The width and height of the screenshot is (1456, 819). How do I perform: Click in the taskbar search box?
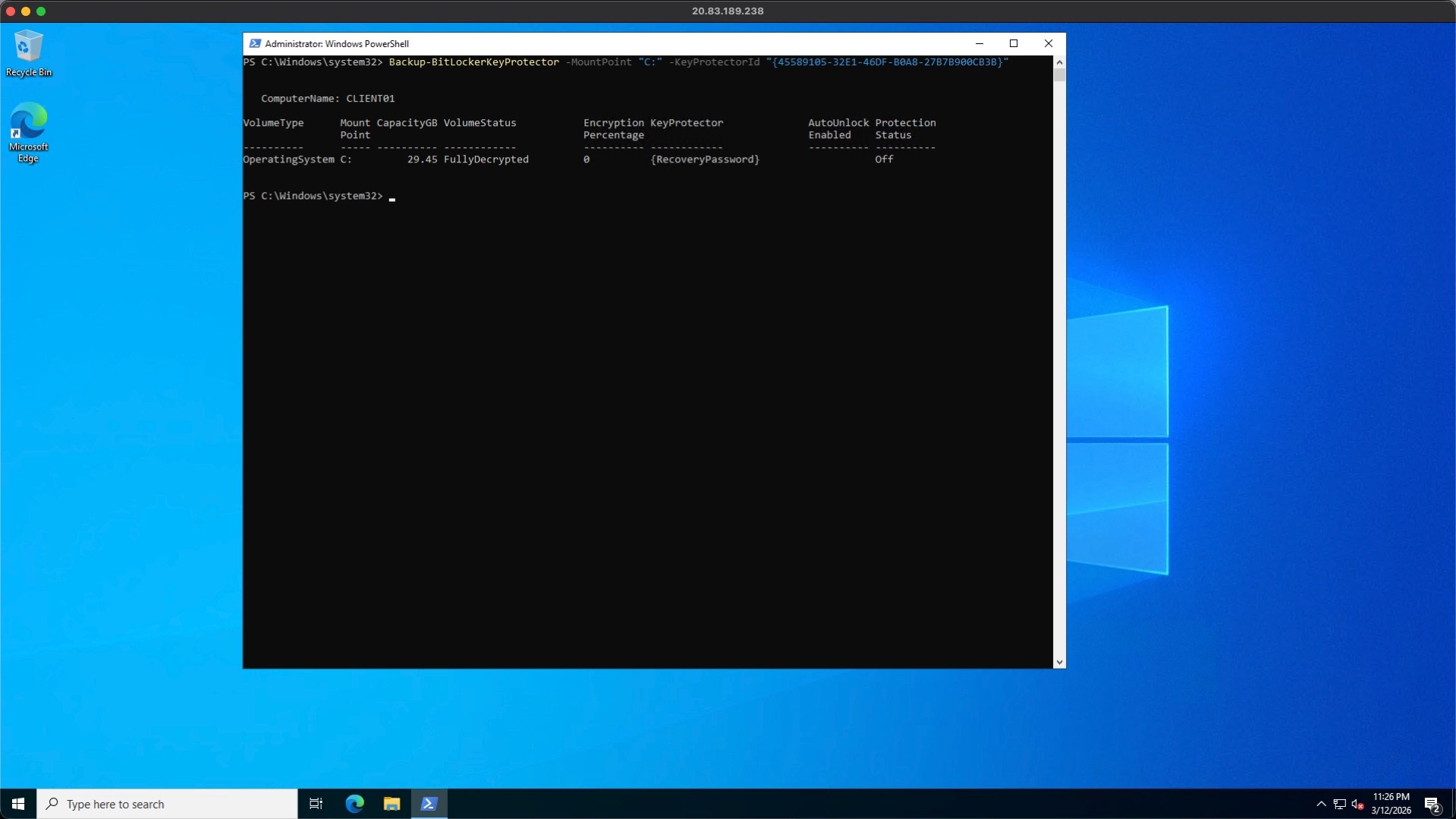coord(167,804)
